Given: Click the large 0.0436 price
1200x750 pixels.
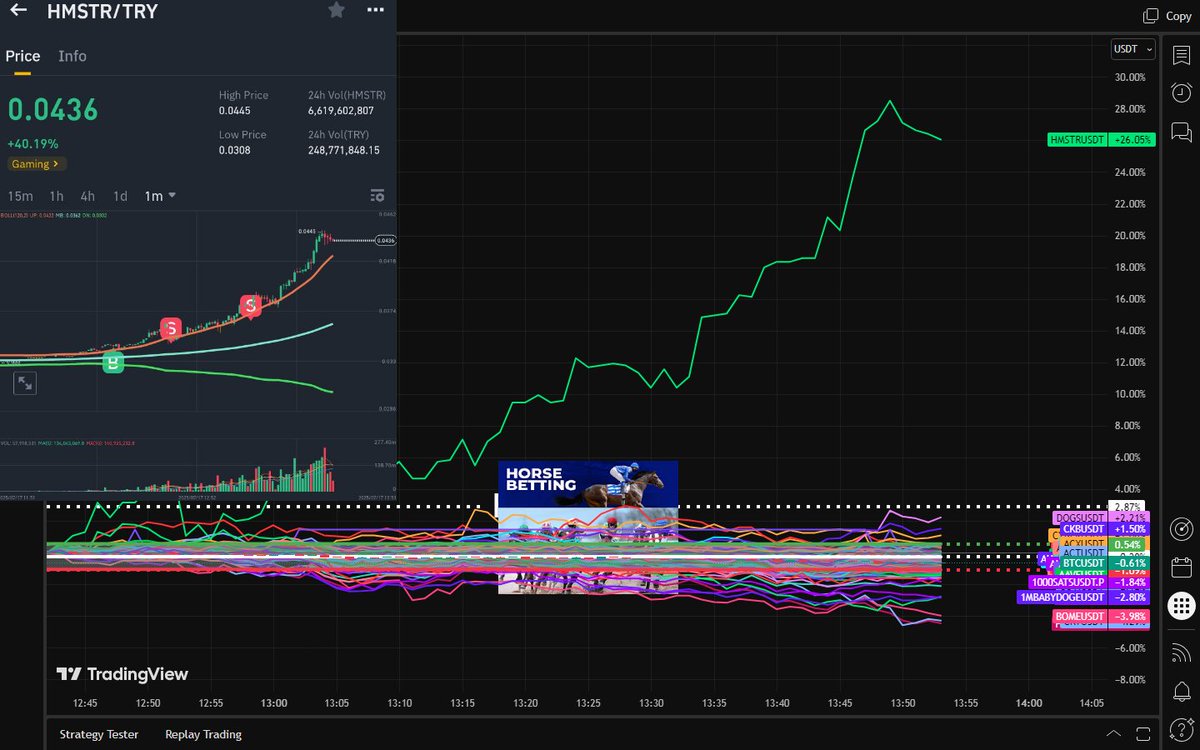Looking at the screenshot, I should click(x=53, y=110).
